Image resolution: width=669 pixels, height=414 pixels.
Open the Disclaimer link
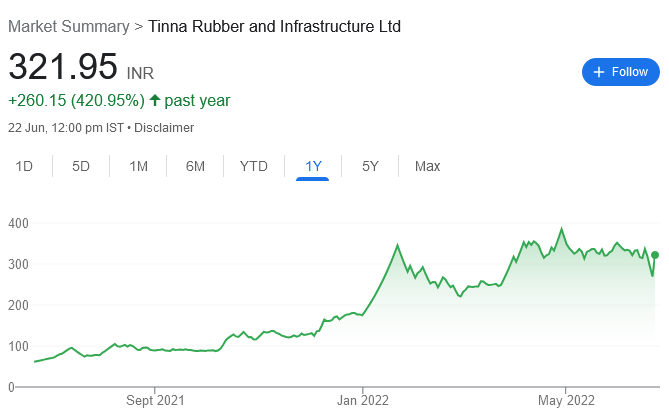(x=164, y=128)
